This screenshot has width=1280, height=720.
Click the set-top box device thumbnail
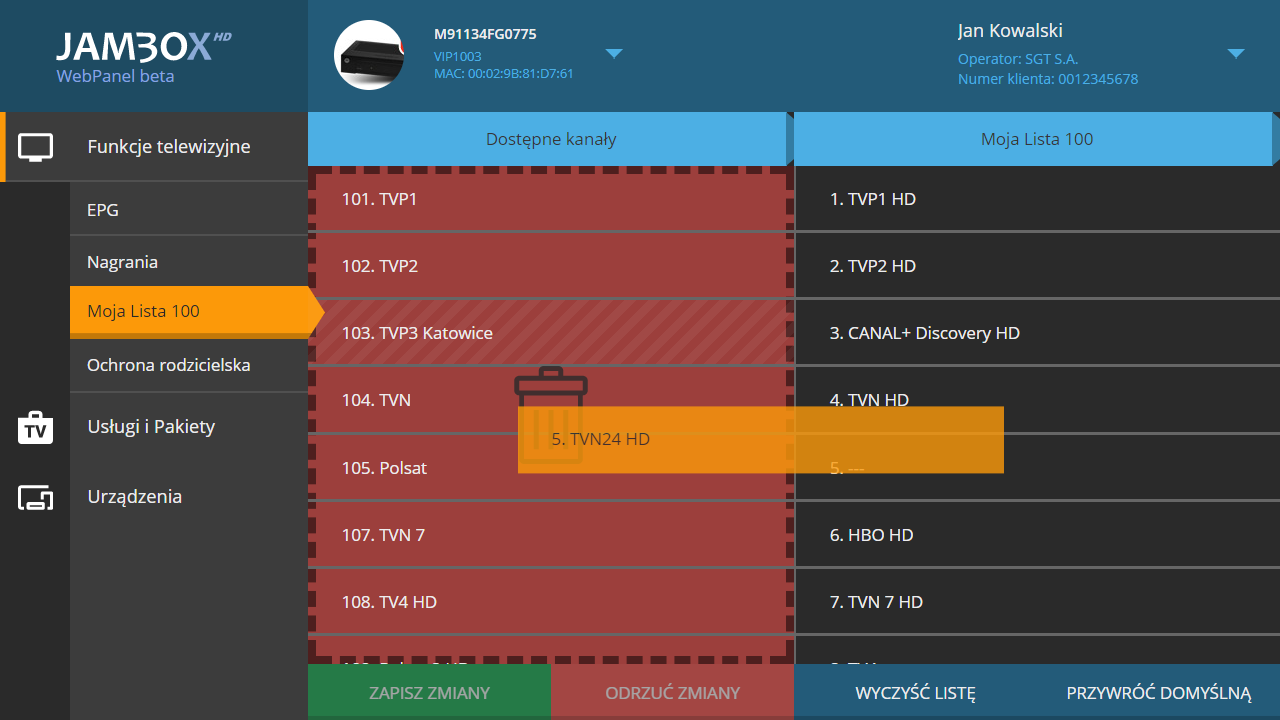(x=369, y=55)
